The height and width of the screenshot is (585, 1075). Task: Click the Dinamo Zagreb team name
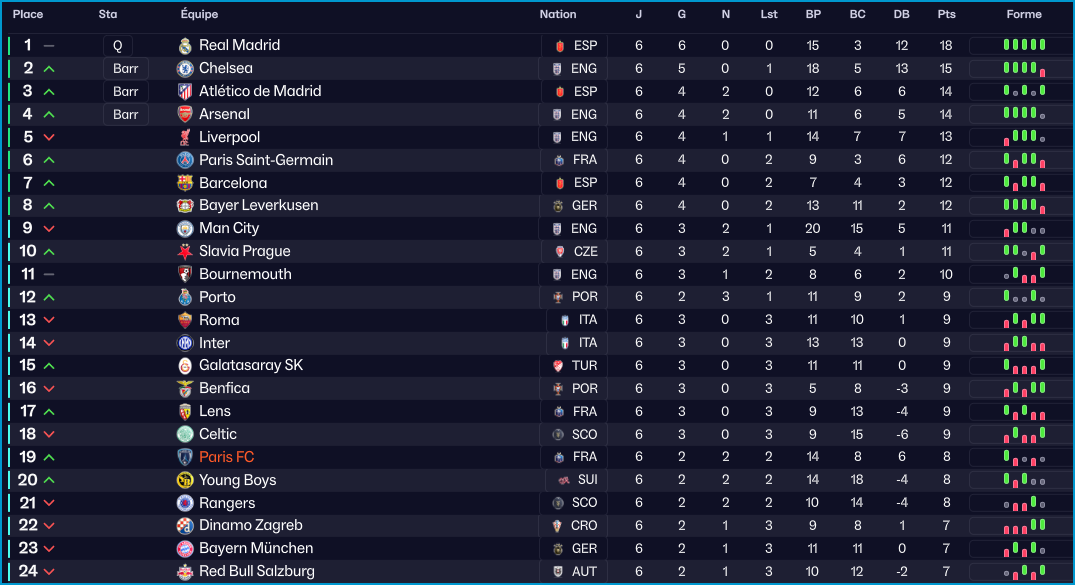(250, 525)
